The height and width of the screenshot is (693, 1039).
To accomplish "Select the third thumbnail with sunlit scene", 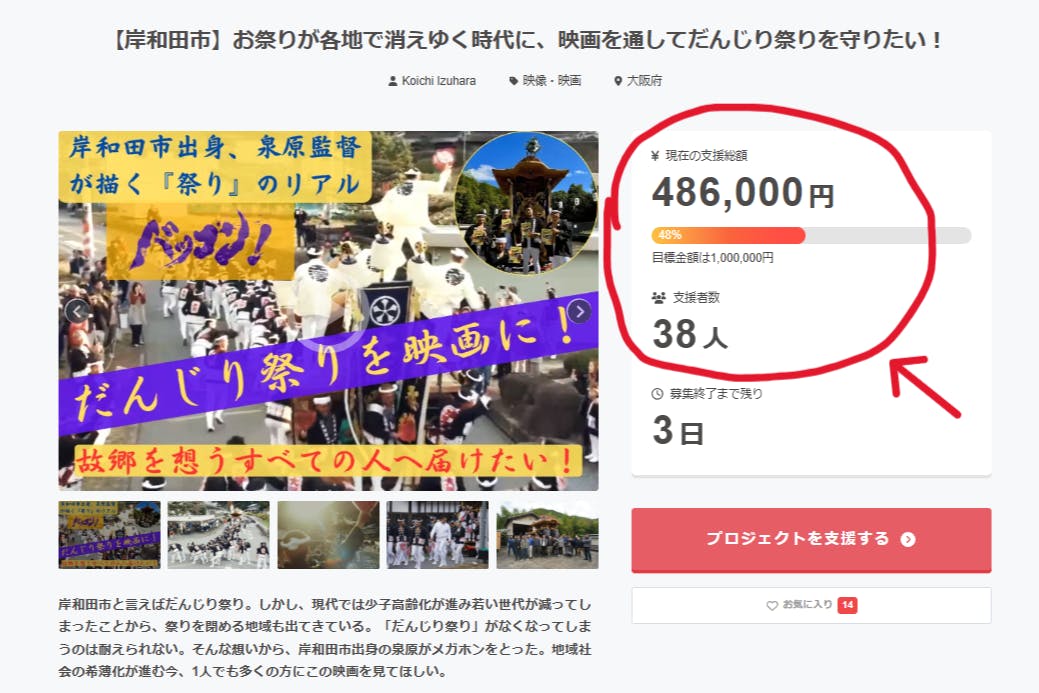I will (328, 535).
